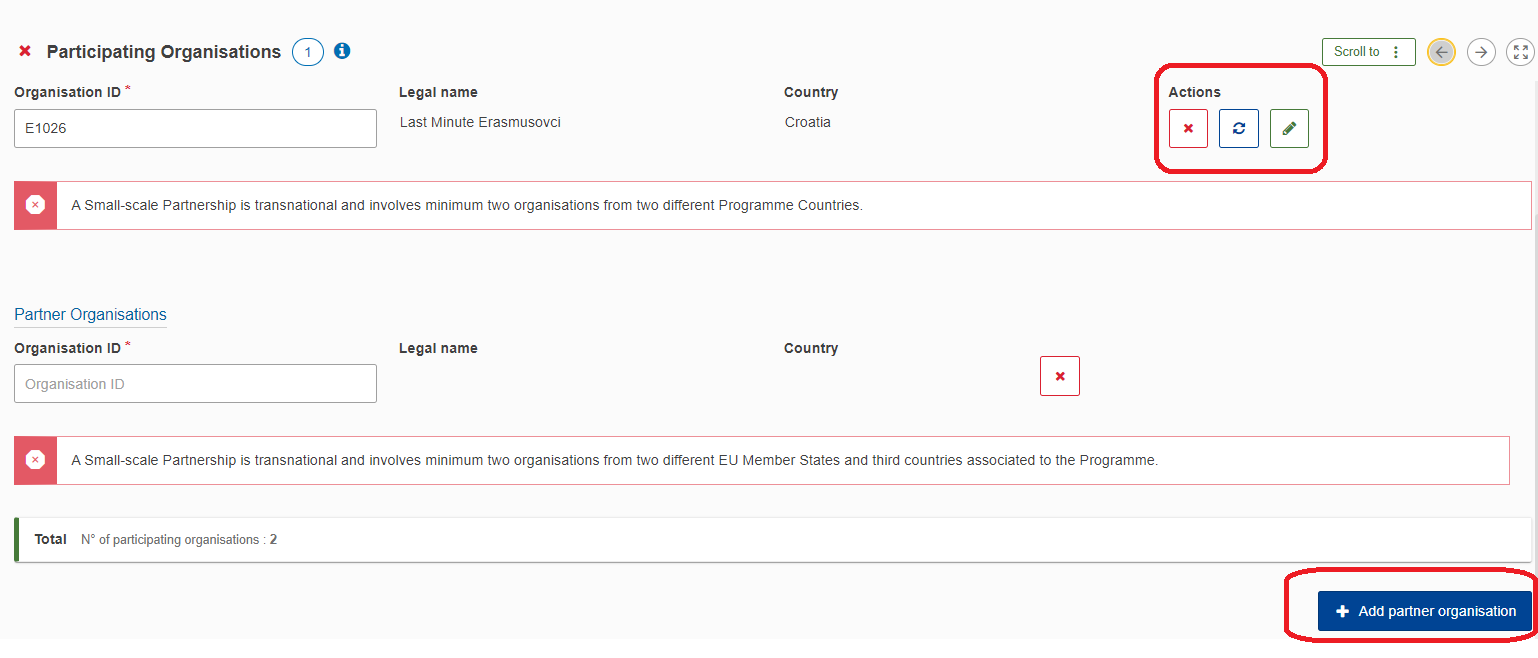Viewport: 1538px width, 658px height.
Task: Remove the empty partner organisation row
Action: [1059, 376]
